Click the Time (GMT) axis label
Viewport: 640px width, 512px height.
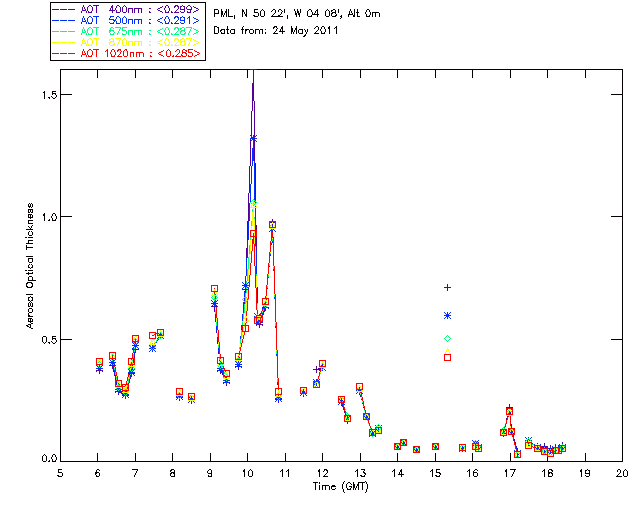[340, 487]
